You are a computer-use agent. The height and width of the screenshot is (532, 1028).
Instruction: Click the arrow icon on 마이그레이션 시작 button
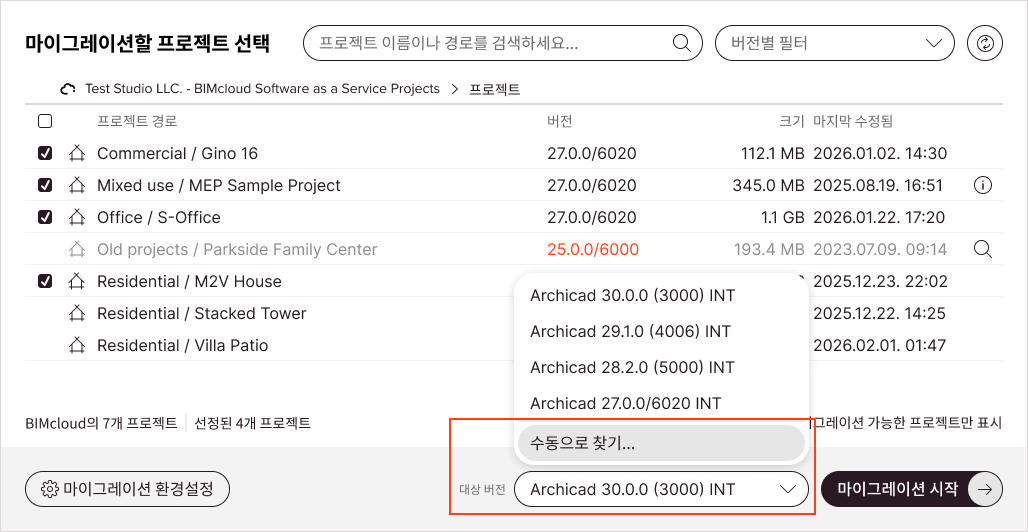coord(985,489)
